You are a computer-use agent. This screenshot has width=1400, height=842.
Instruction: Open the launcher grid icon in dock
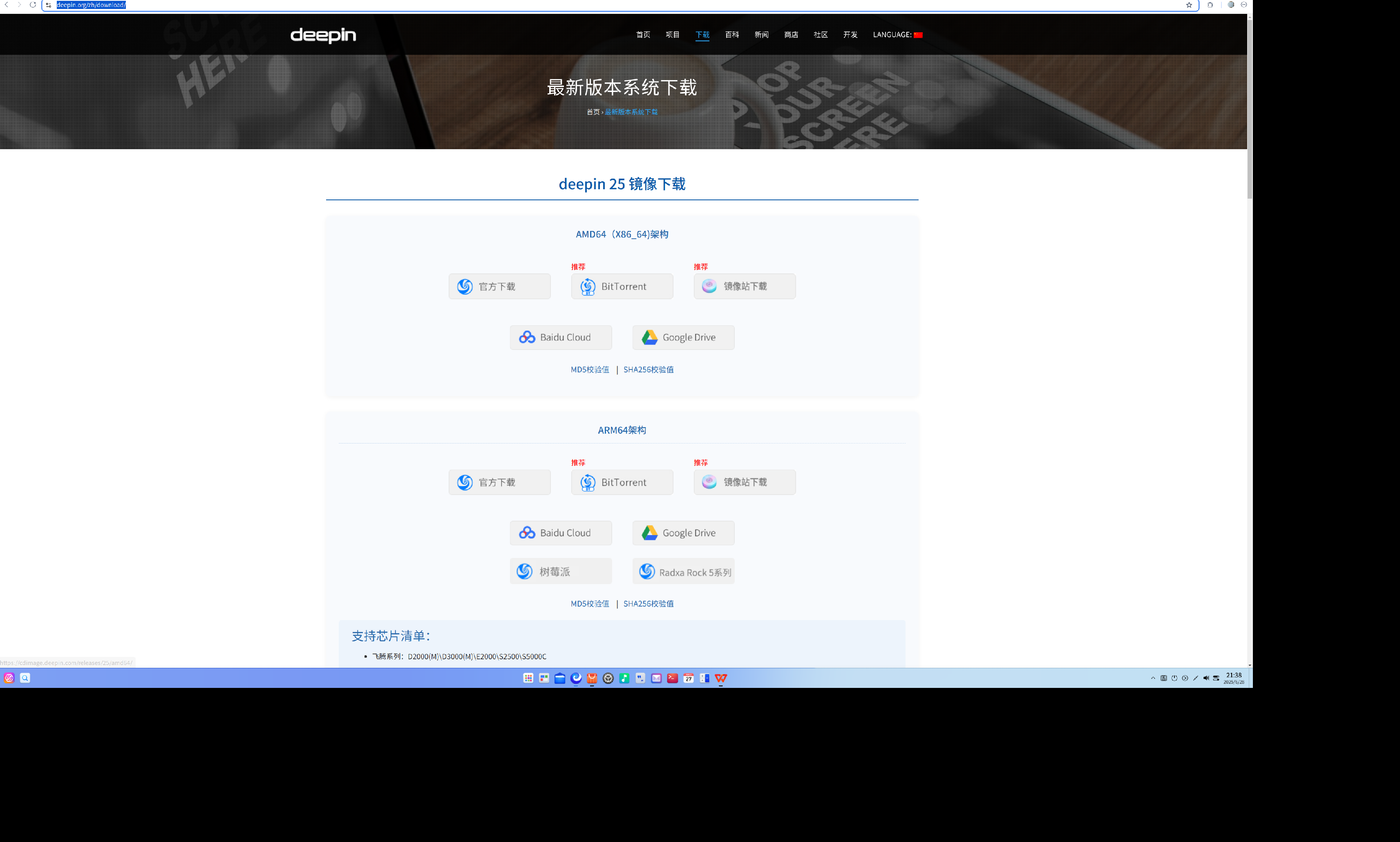[528, 678]
